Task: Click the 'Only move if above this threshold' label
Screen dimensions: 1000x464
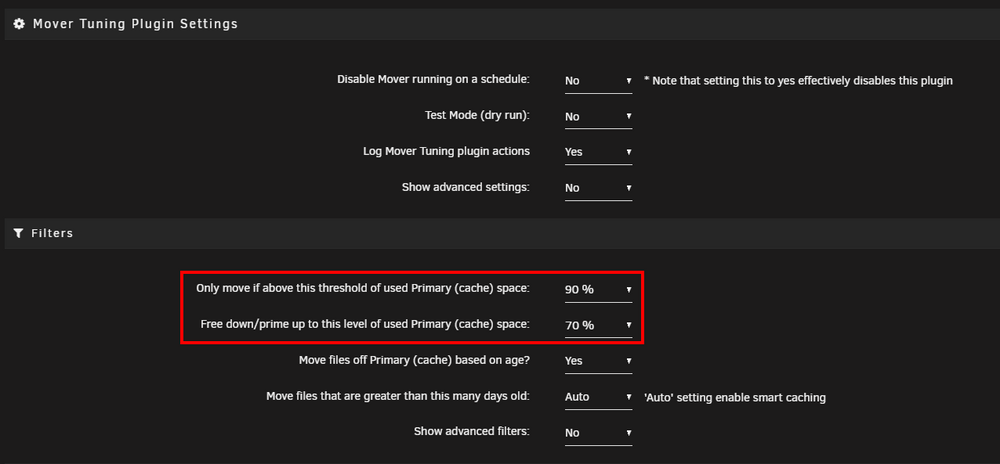Action: [364, 288]
